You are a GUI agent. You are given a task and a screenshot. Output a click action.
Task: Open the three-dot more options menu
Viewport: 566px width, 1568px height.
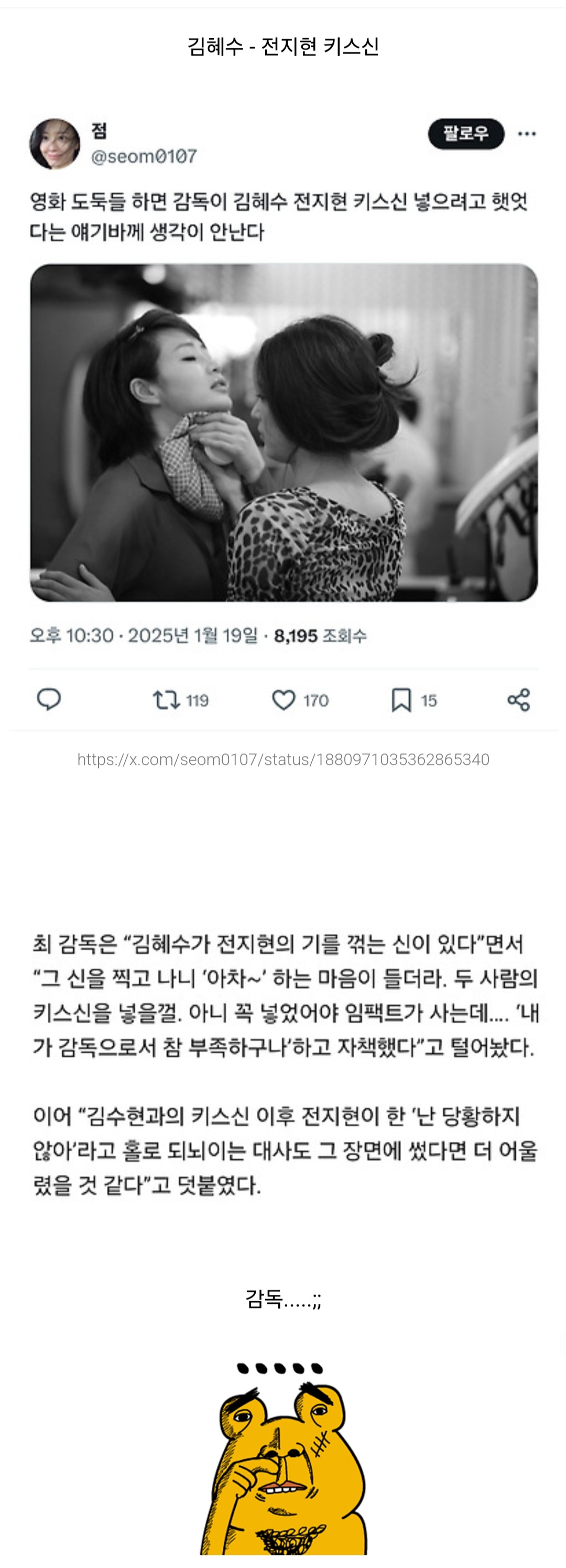coord(527,134)
